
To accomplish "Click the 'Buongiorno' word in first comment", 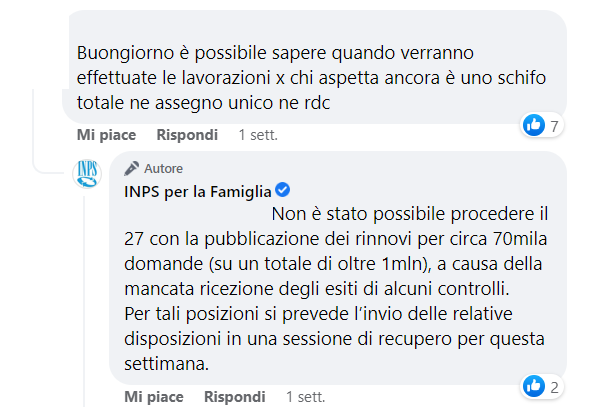I will (x=126, y=53).
